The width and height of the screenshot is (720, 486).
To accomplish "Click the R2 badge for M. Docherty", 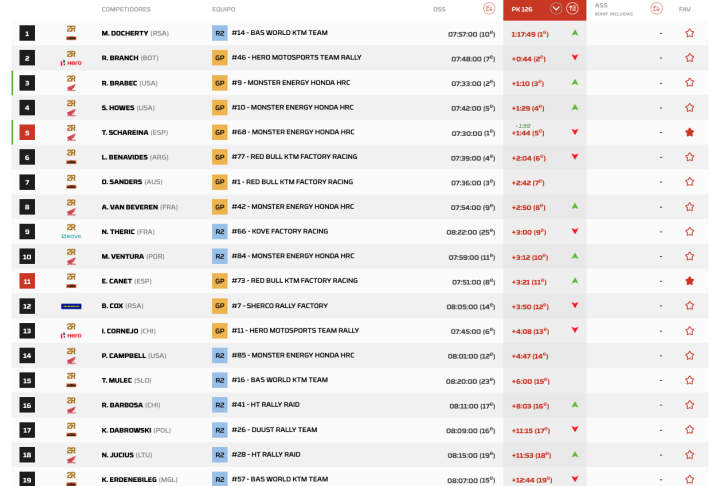I will point(219,33).
